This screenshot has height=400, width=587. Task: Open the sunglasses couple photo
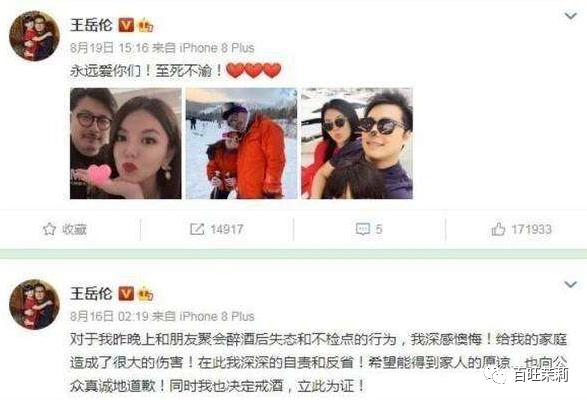point(357,143)
